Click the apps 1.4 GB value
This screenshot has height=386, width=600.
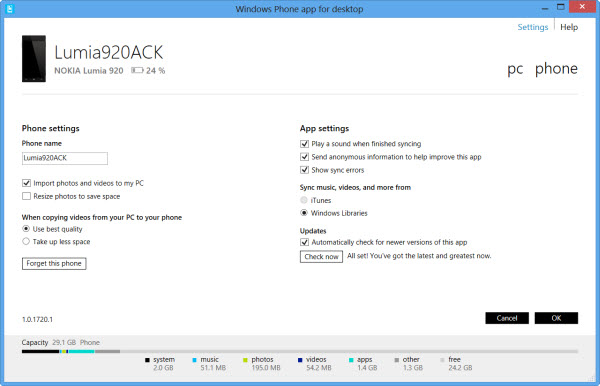click(367, 368)
